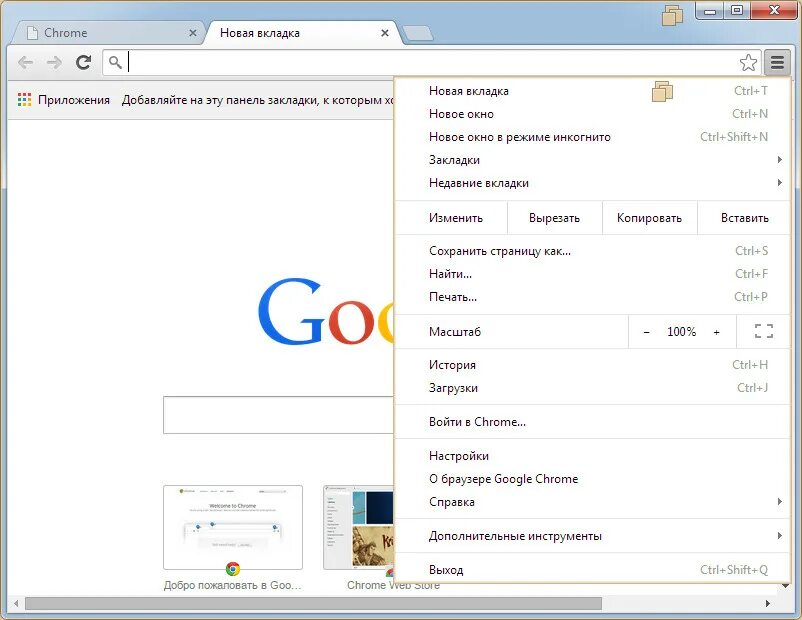
Task: Toggle fullscreen mode icon in the menu
Action: (x=764, y=331)
